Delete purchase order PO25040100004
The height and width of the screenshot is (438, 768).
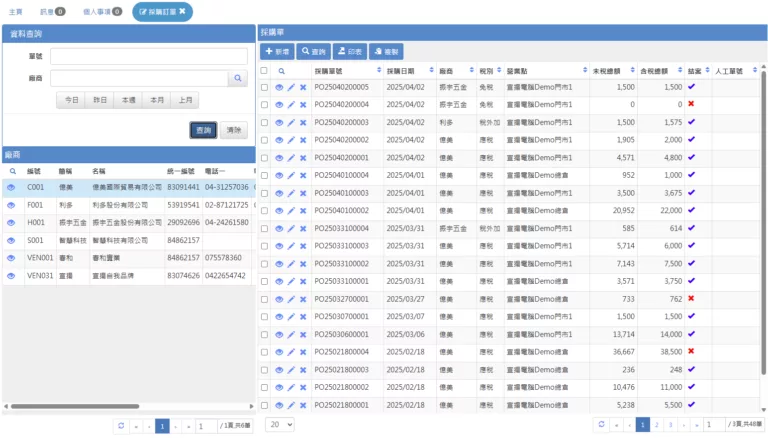[x=303, y=175]
